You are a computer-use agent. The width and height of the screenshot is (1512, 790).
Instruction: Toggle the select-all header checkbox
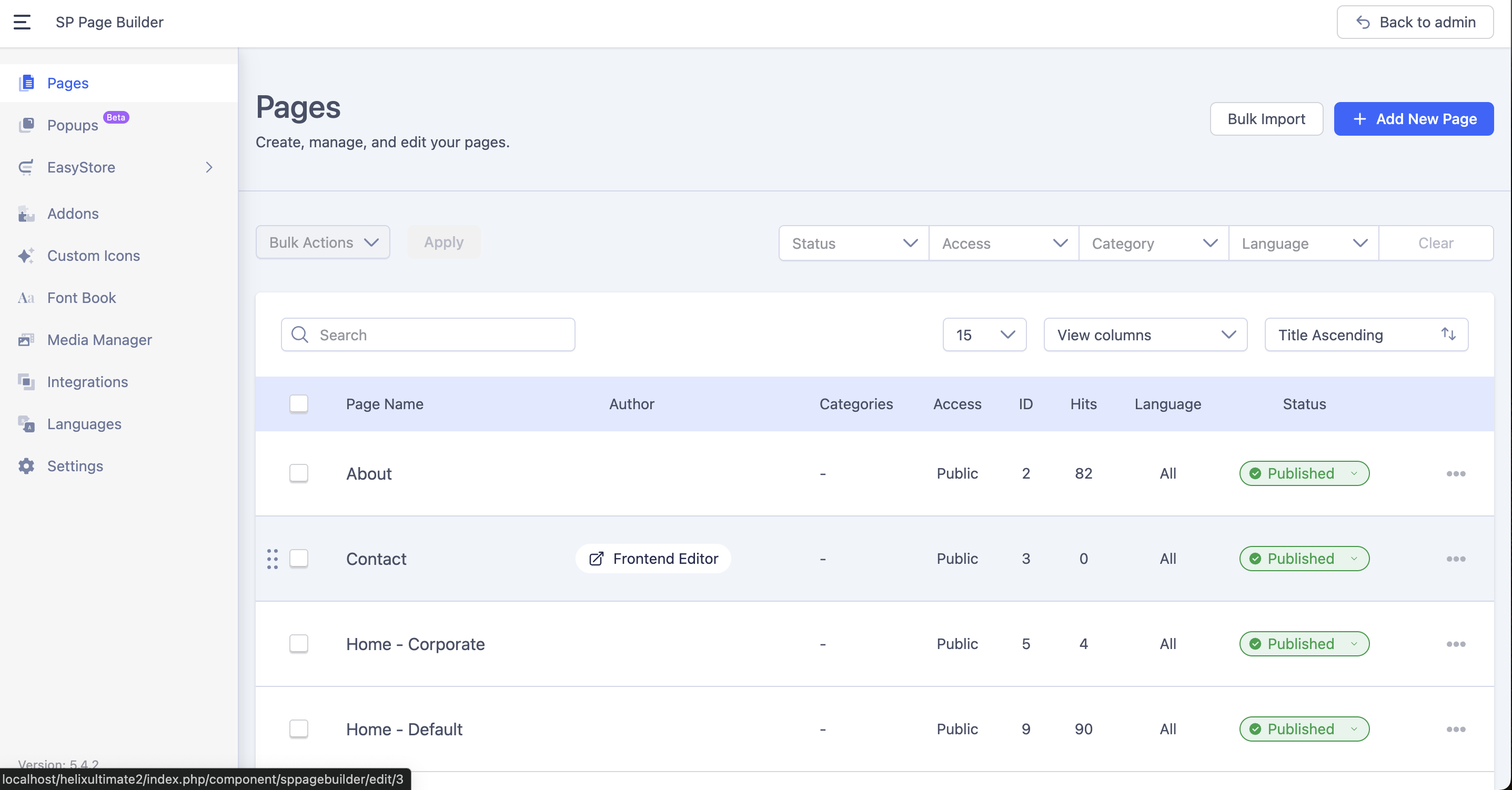pos(299,404)
